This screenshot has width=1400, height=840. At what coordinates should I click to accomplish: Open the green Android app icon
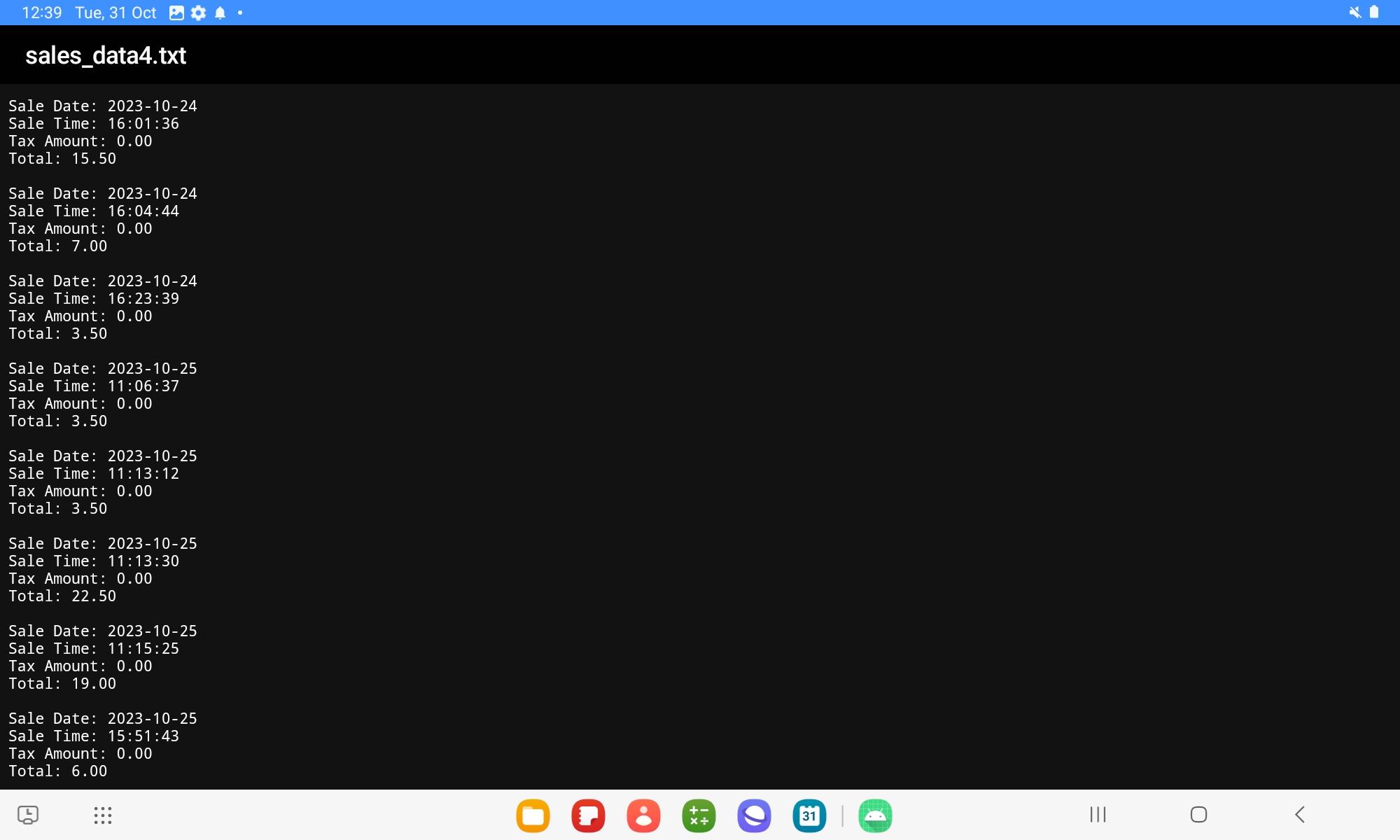[x=875, y=815]
